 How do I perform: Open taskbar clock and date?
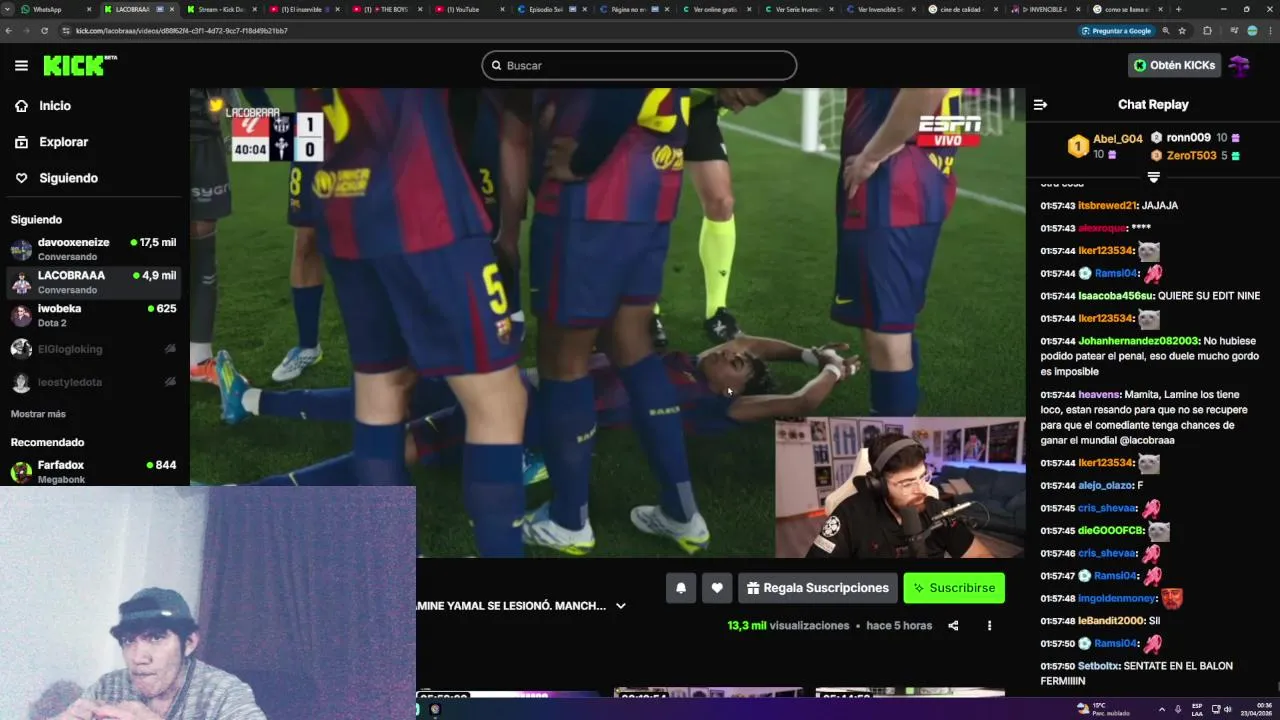pyautogui.click(x=1257, y=709)
